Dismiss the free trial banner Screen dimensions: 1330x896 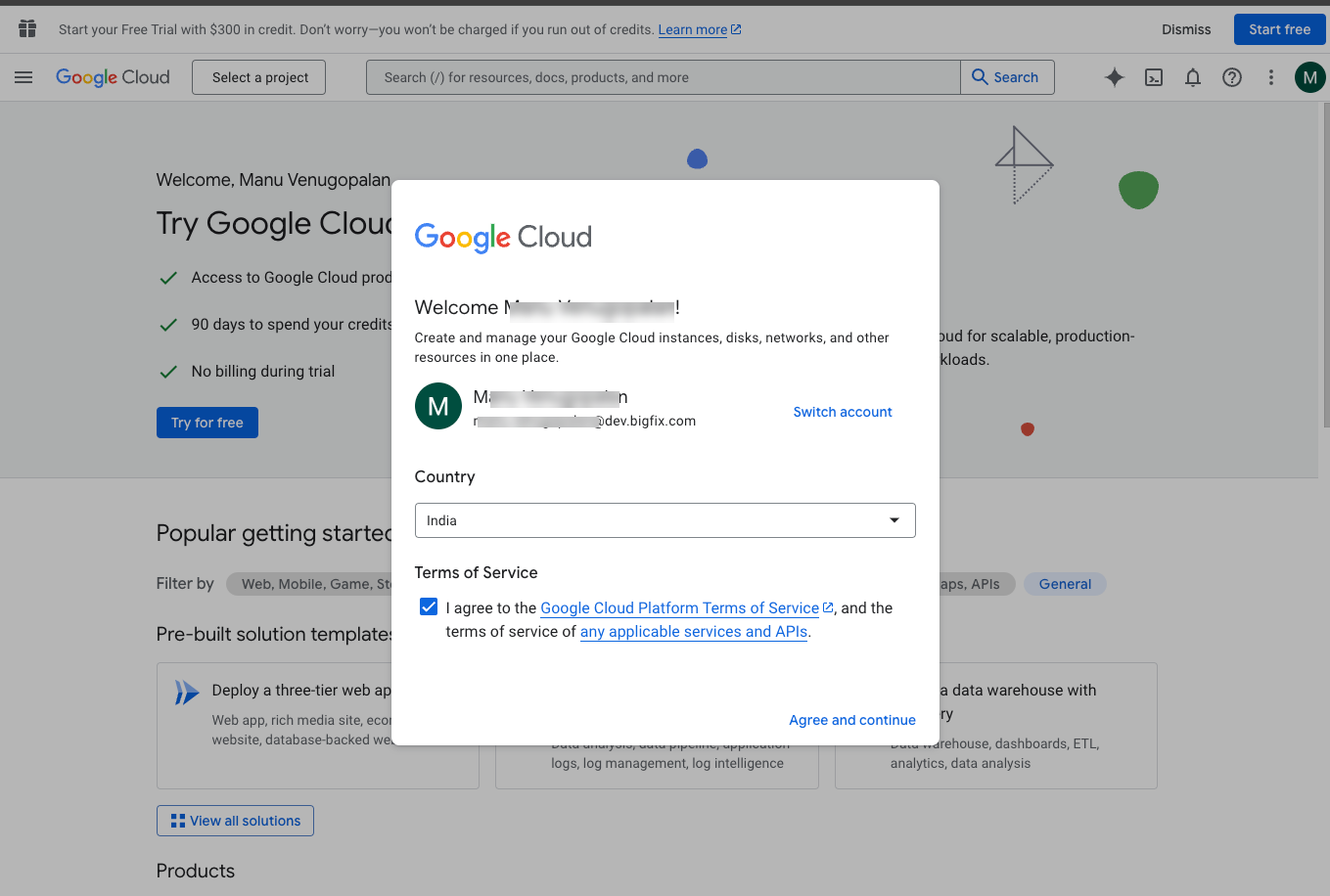coord(1186,29)
